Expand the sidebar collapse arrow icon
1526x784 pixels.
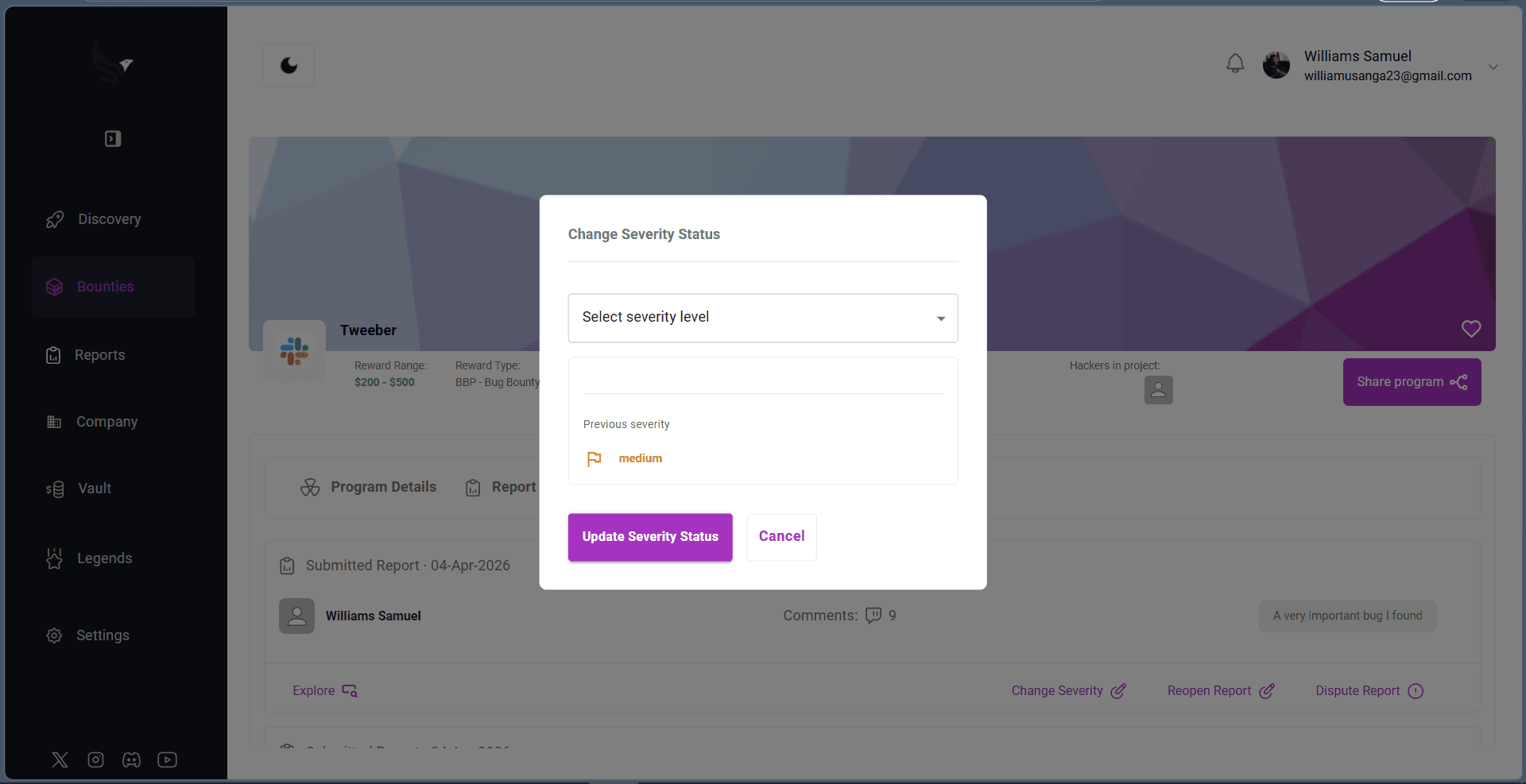click(x=113, y=139)
